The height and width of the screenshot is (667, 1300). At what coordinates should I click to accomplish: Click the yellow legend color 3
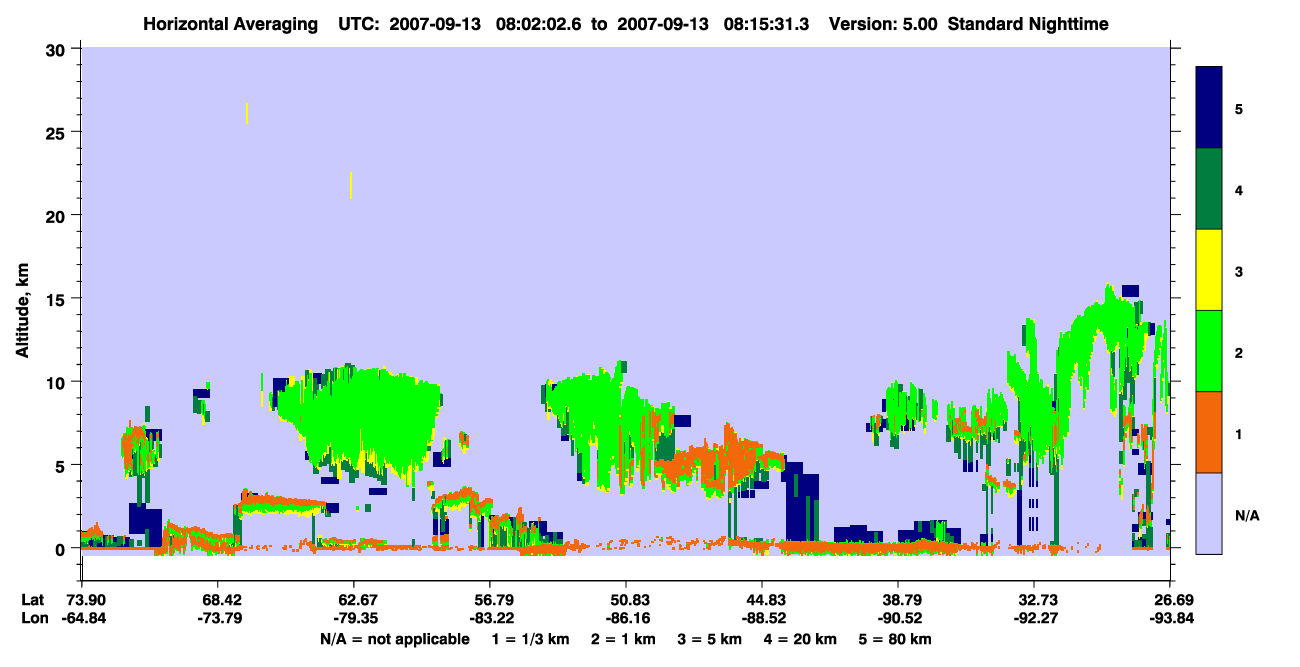point(1209,270)
